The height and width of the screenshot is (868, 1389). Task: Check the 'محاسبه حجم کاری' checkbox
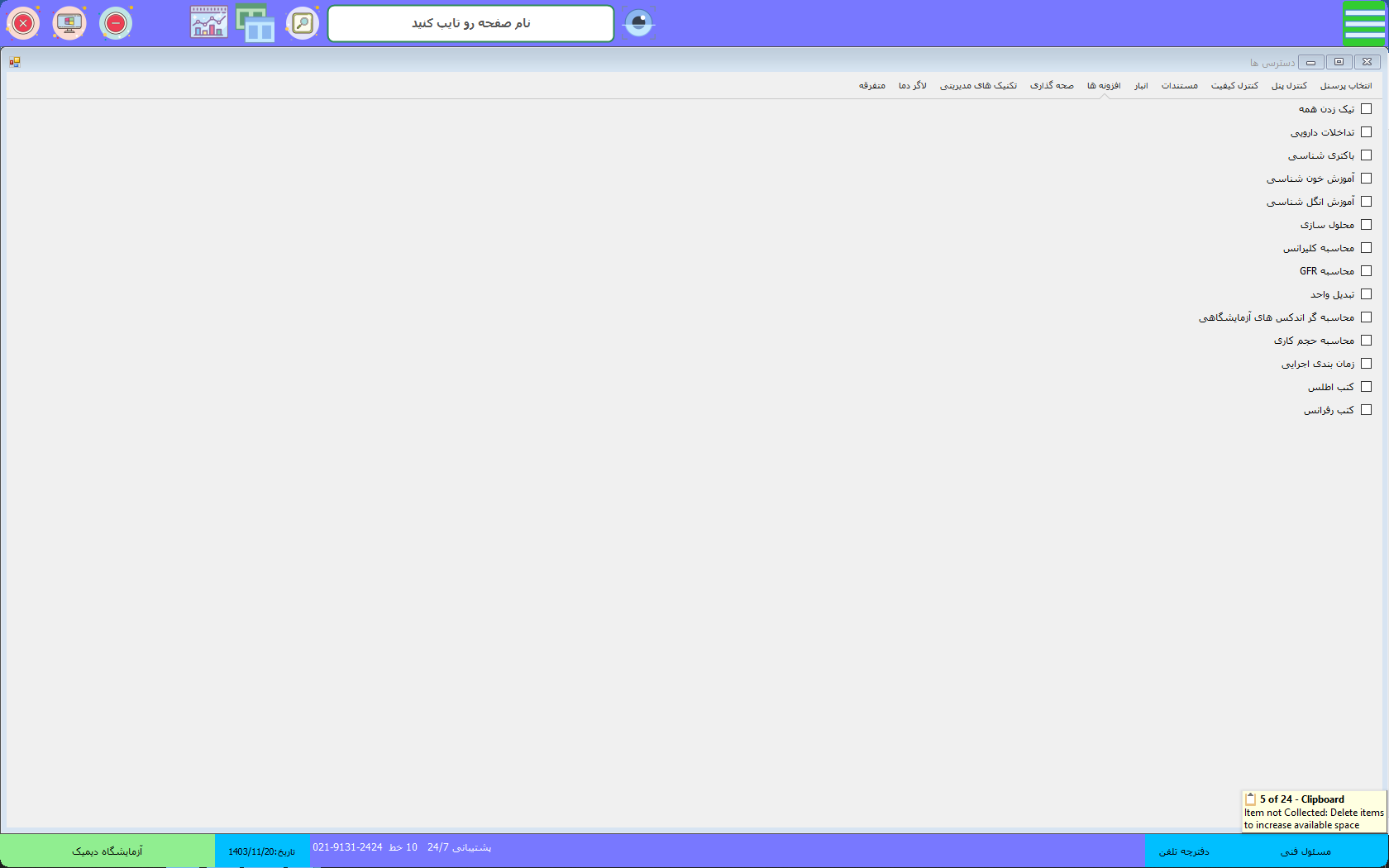pos(1366,341)
